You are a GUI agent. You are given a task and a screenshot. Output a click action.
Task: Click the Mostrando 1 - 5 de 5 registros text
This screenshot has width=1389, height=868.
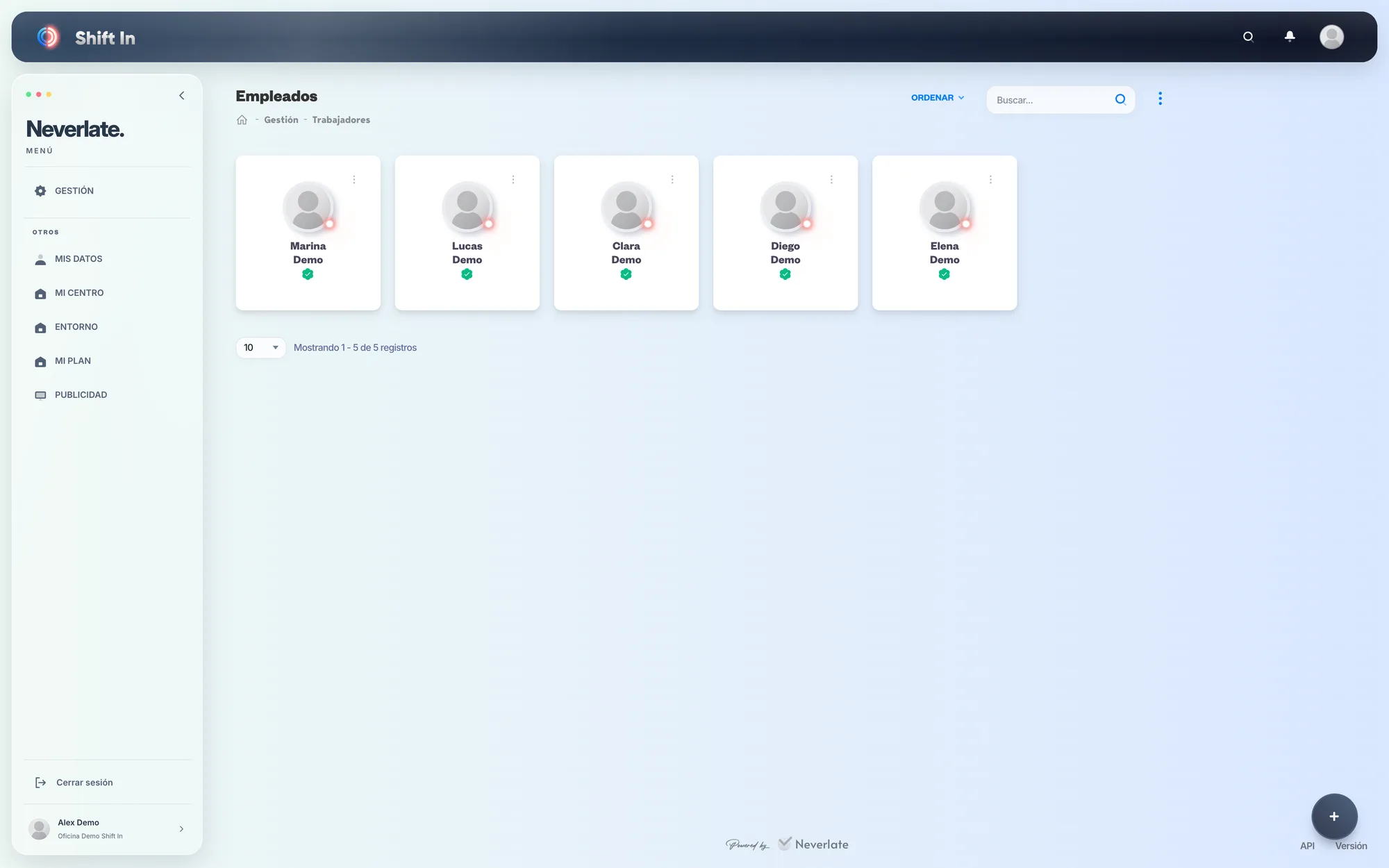355,348
